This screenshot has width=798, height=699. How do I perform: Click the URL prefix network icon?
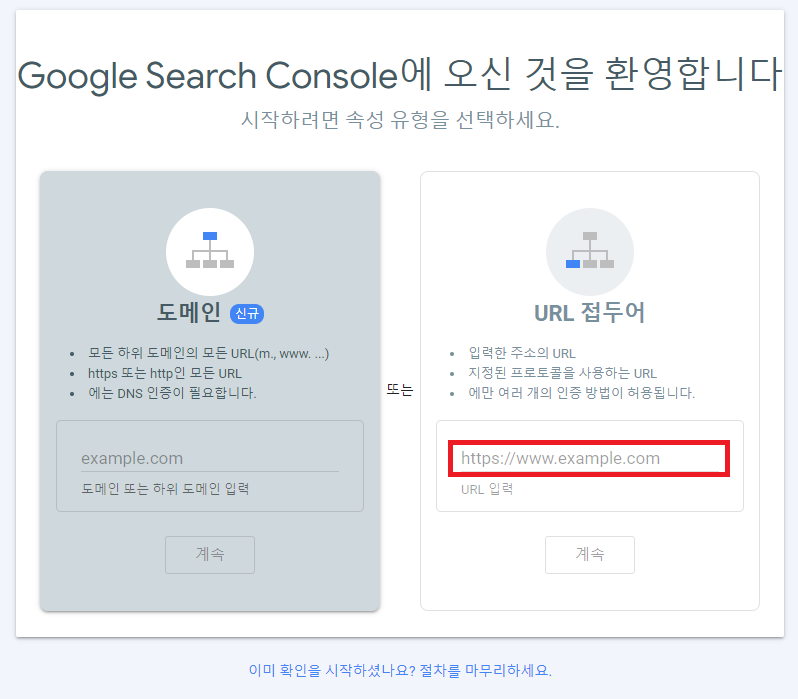point(589,251)
